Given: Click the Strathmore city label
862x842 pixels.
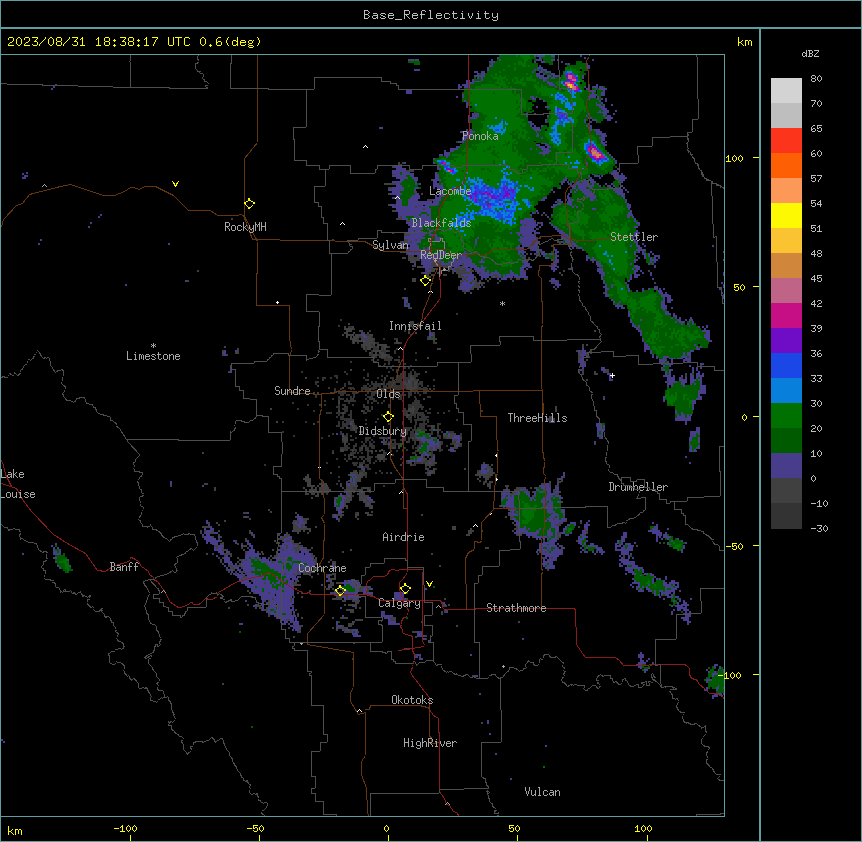Looking at the screenshot, I should pos(516,608).
